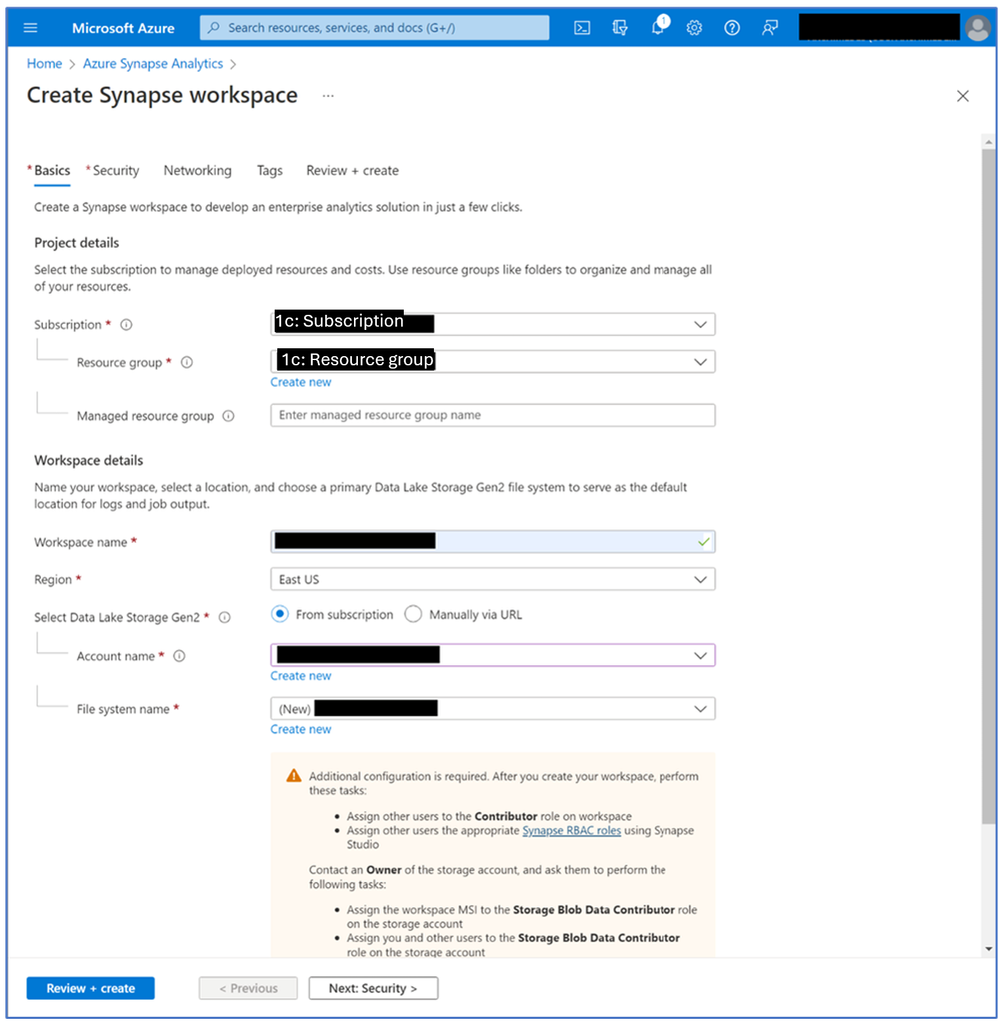The width and height of the screenshot is (999, 1021).
Task: Click the warning triangle icon
Action: pyautogui.click(x=294, y=776)
